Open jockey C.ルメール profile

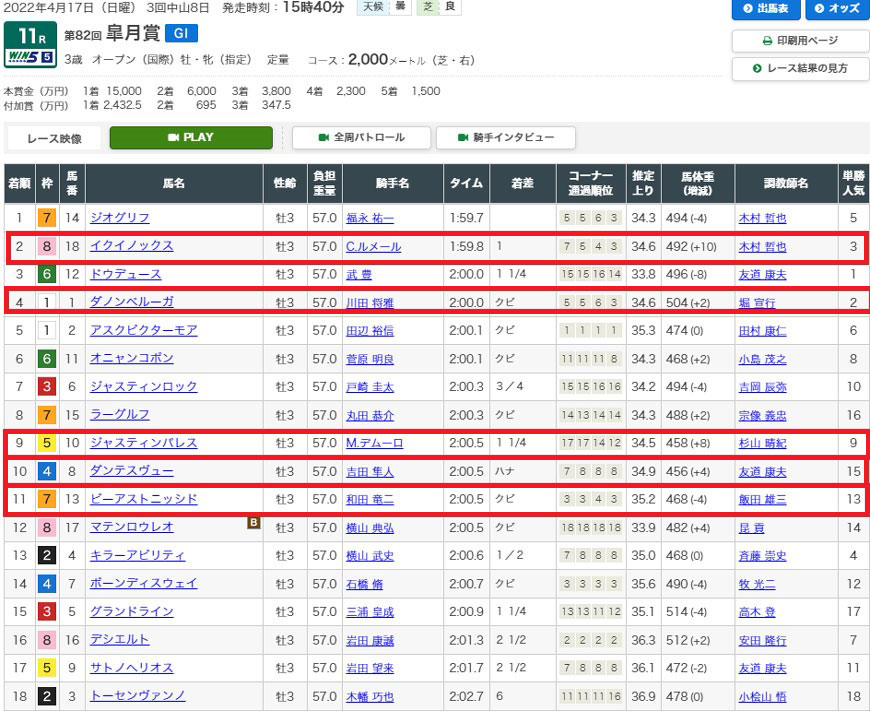click(x=373, y=246)
